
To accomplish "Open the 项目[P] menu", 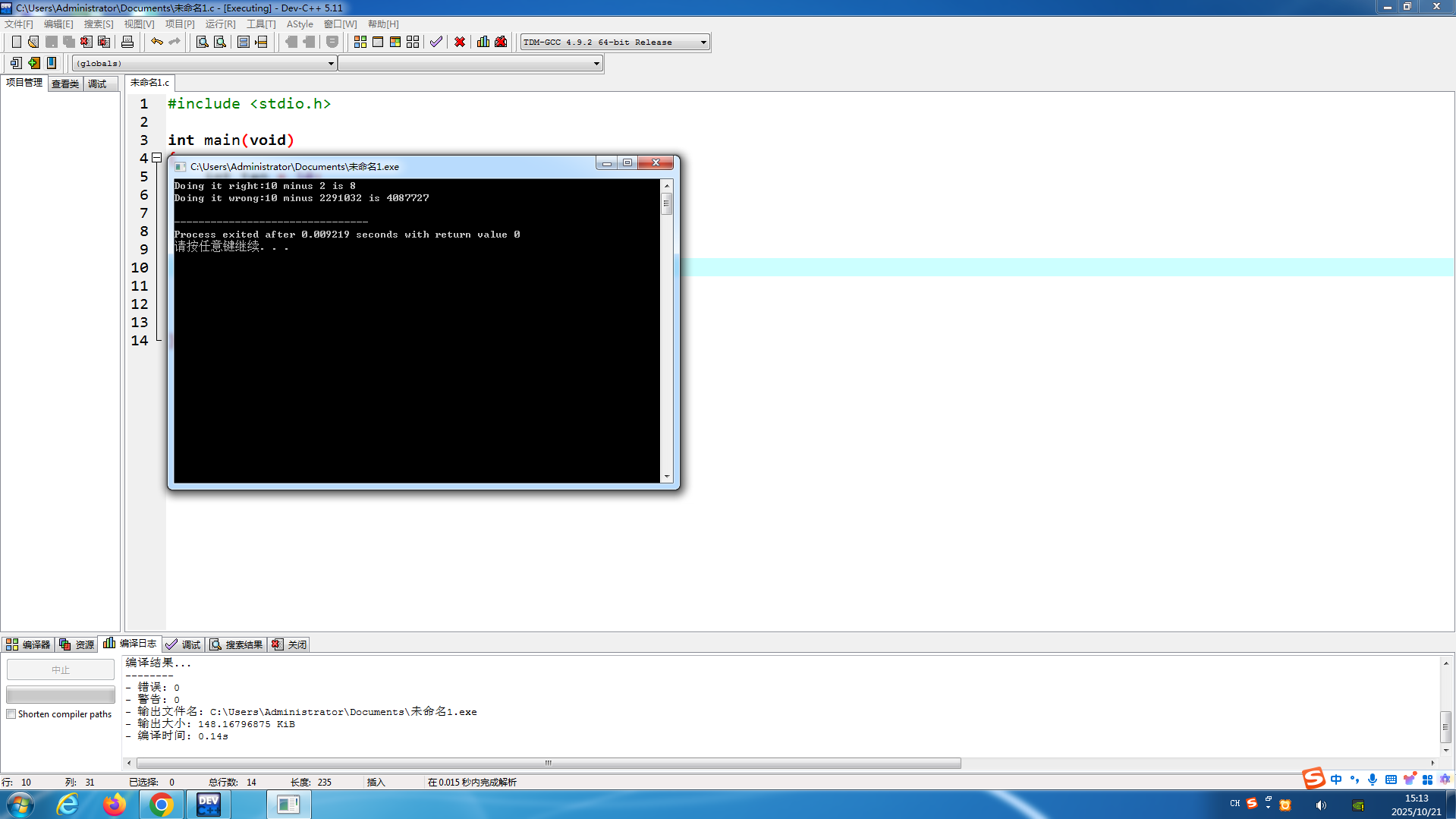I will [180, 24].
